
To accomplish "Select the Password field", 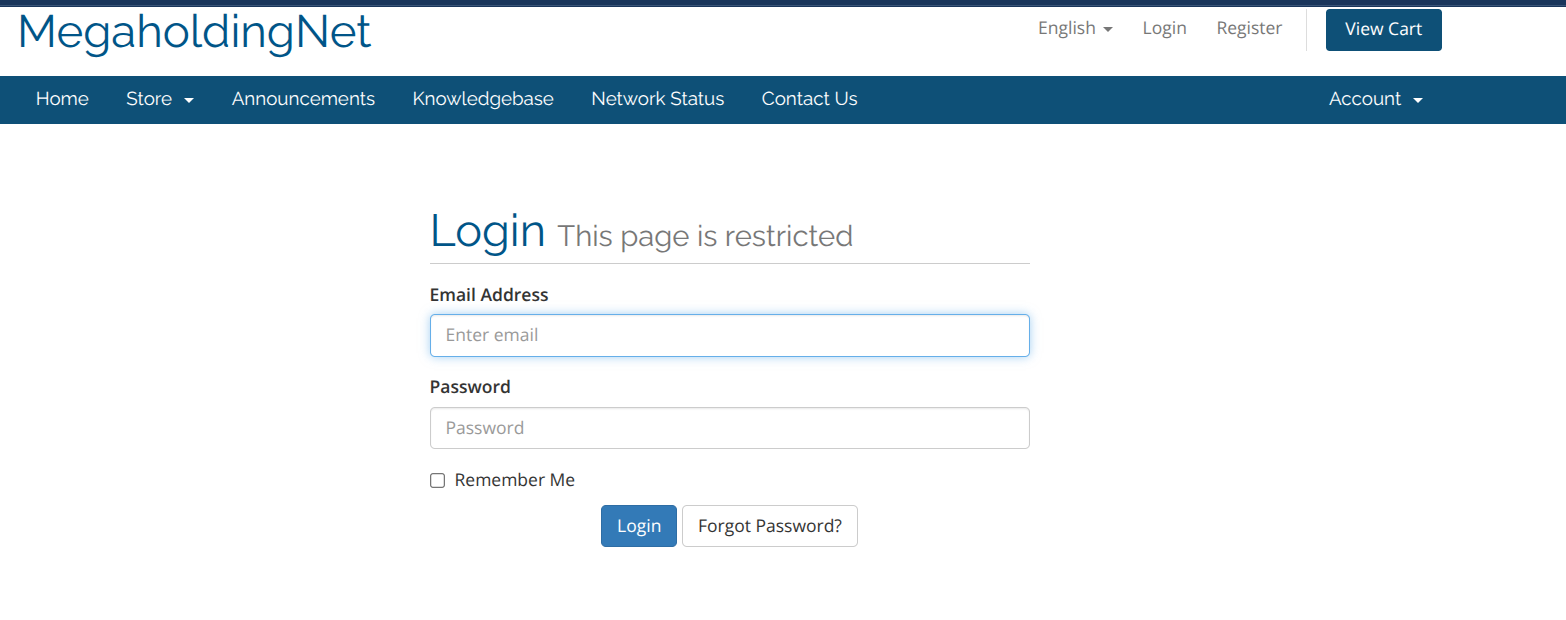I will pos(729,427).
